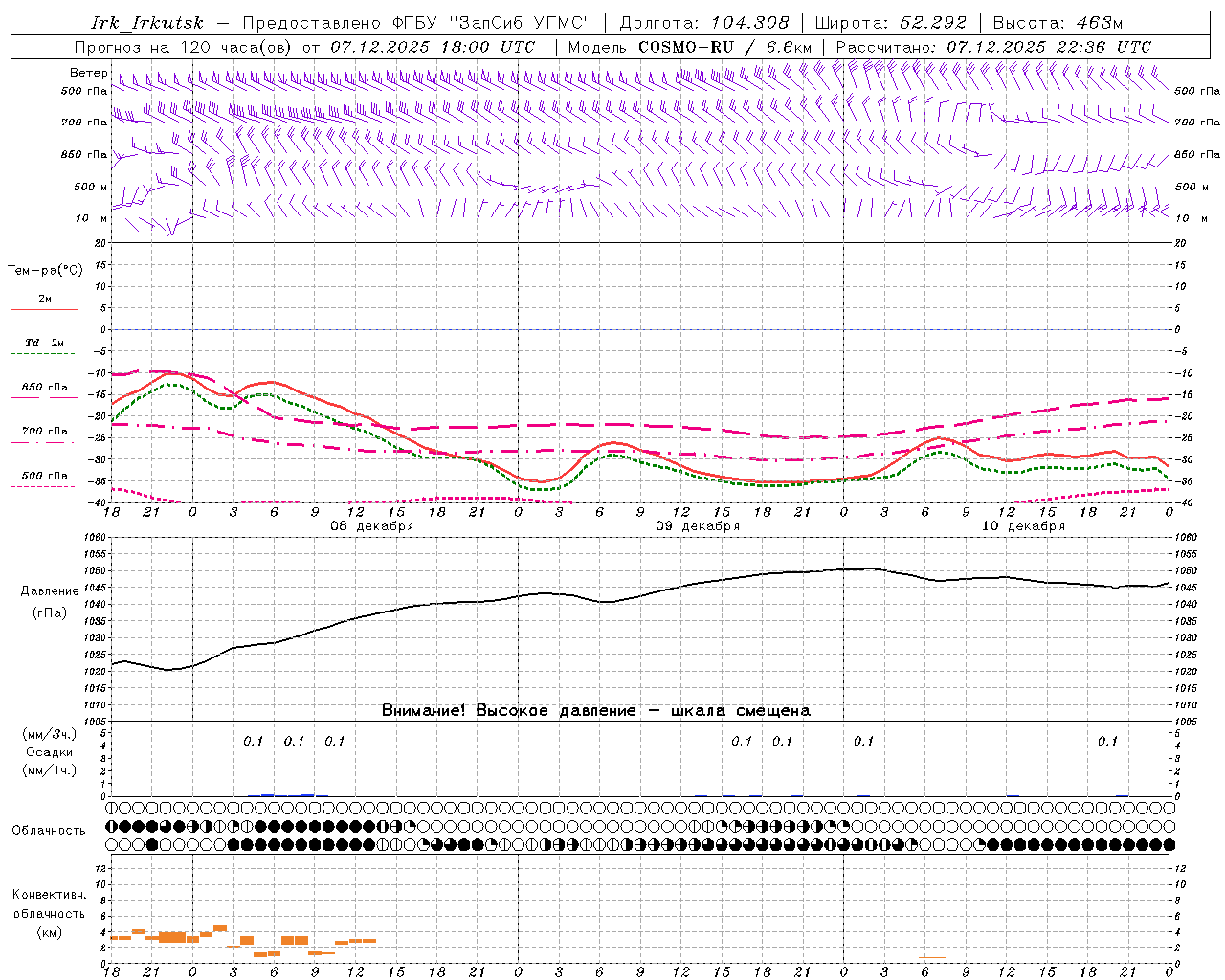Click the "850 гПа" temperature legend entry
1225x980 pixels.
pyautogui.click(x=45, y=388)
